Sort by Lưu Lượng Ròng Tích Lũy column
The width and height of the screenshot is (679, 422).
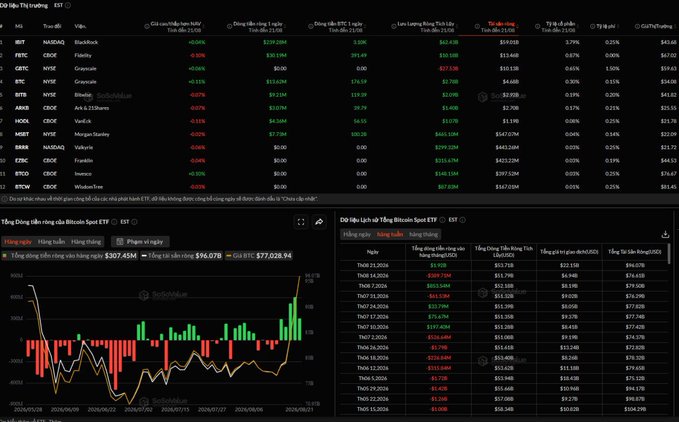[x=457, y=26]
